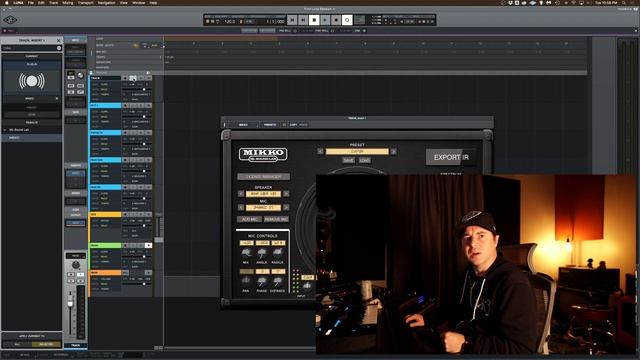The width and height of the screenshot is (640, 360).
Task: Click the Stop button in the transport
Action: [314, 20]
